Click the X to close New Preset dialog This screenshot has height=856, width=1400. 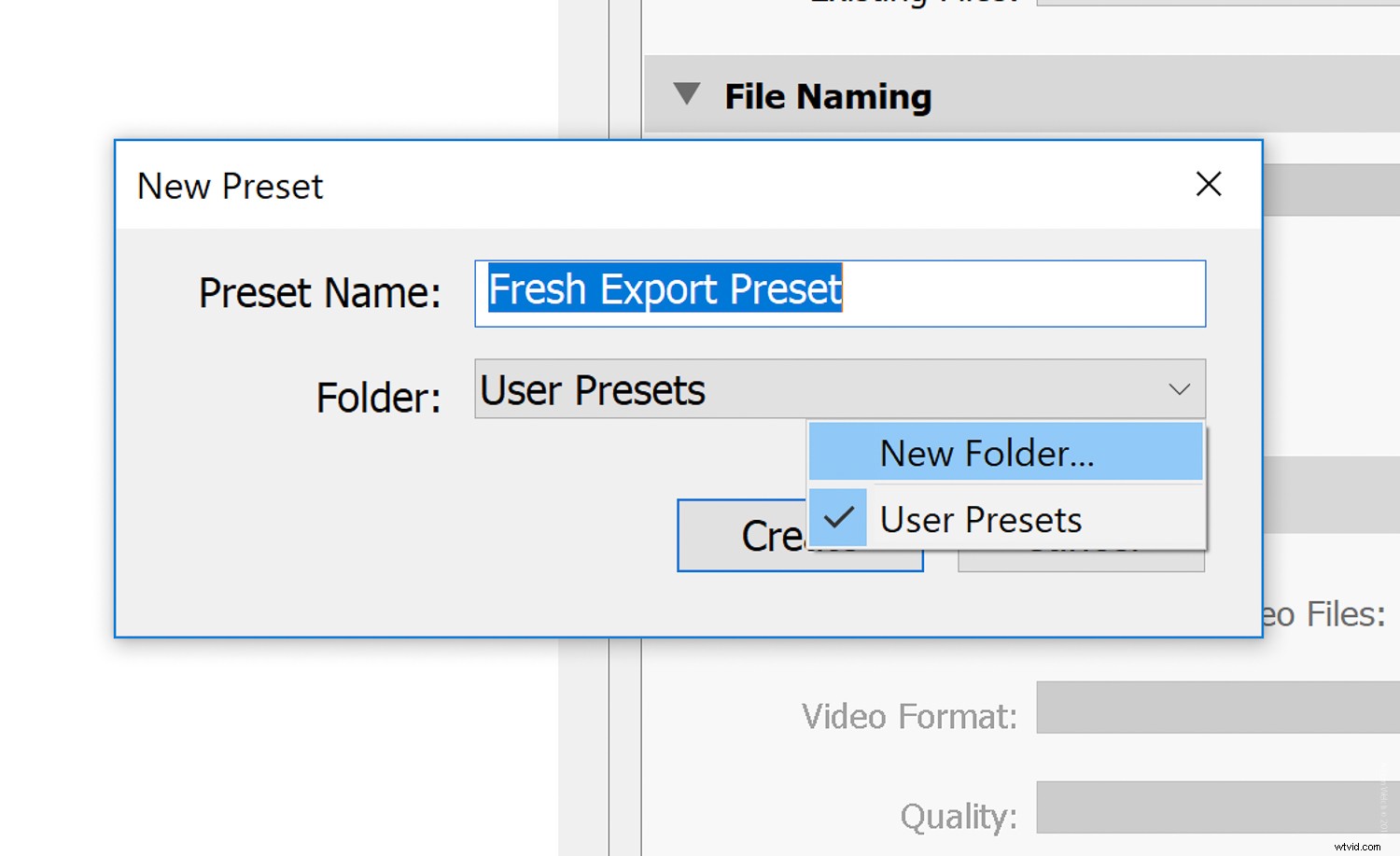pos(1209,185)
